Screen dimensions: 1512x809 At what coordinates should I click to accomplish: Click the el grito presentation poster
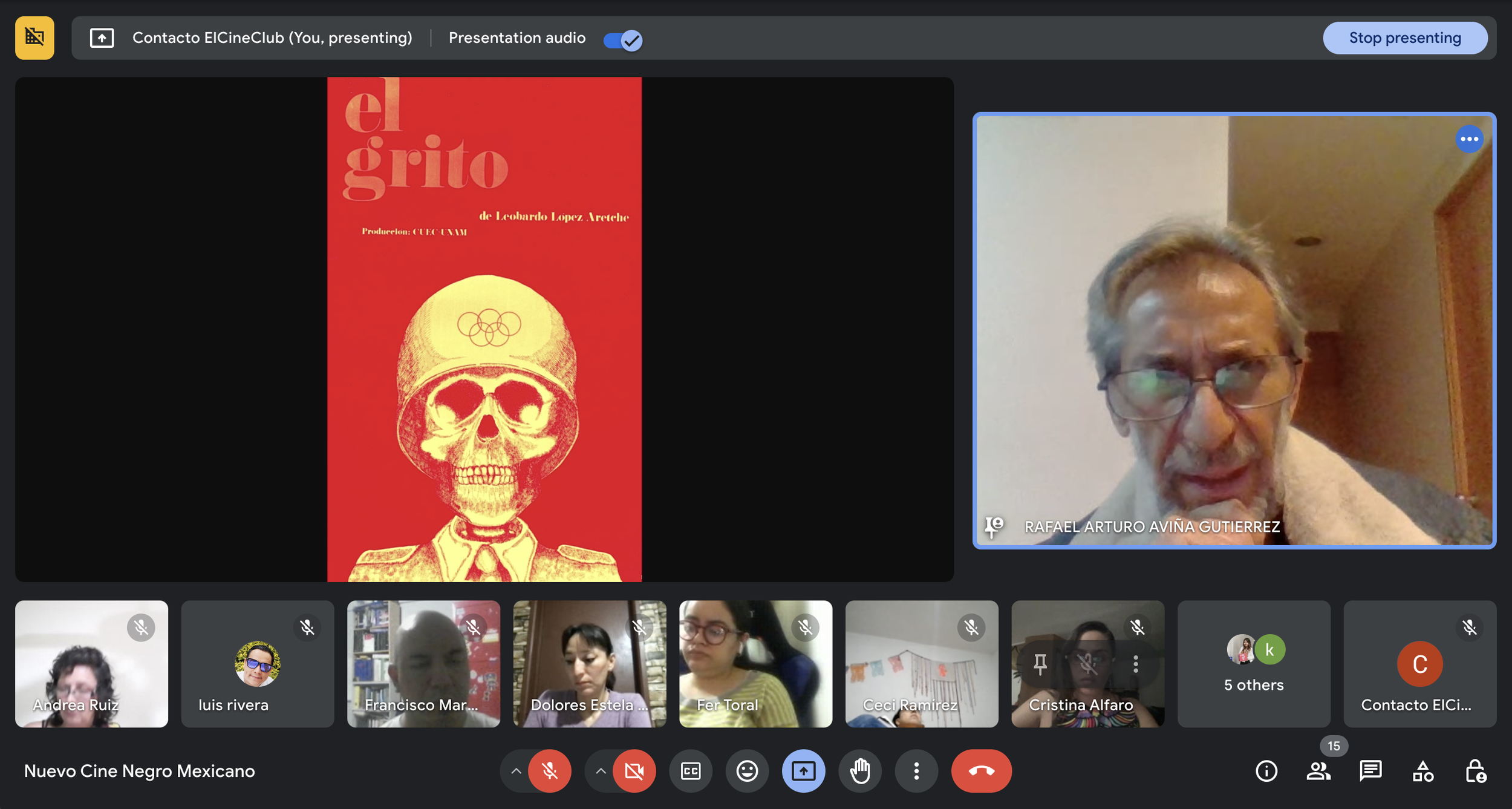484,329
